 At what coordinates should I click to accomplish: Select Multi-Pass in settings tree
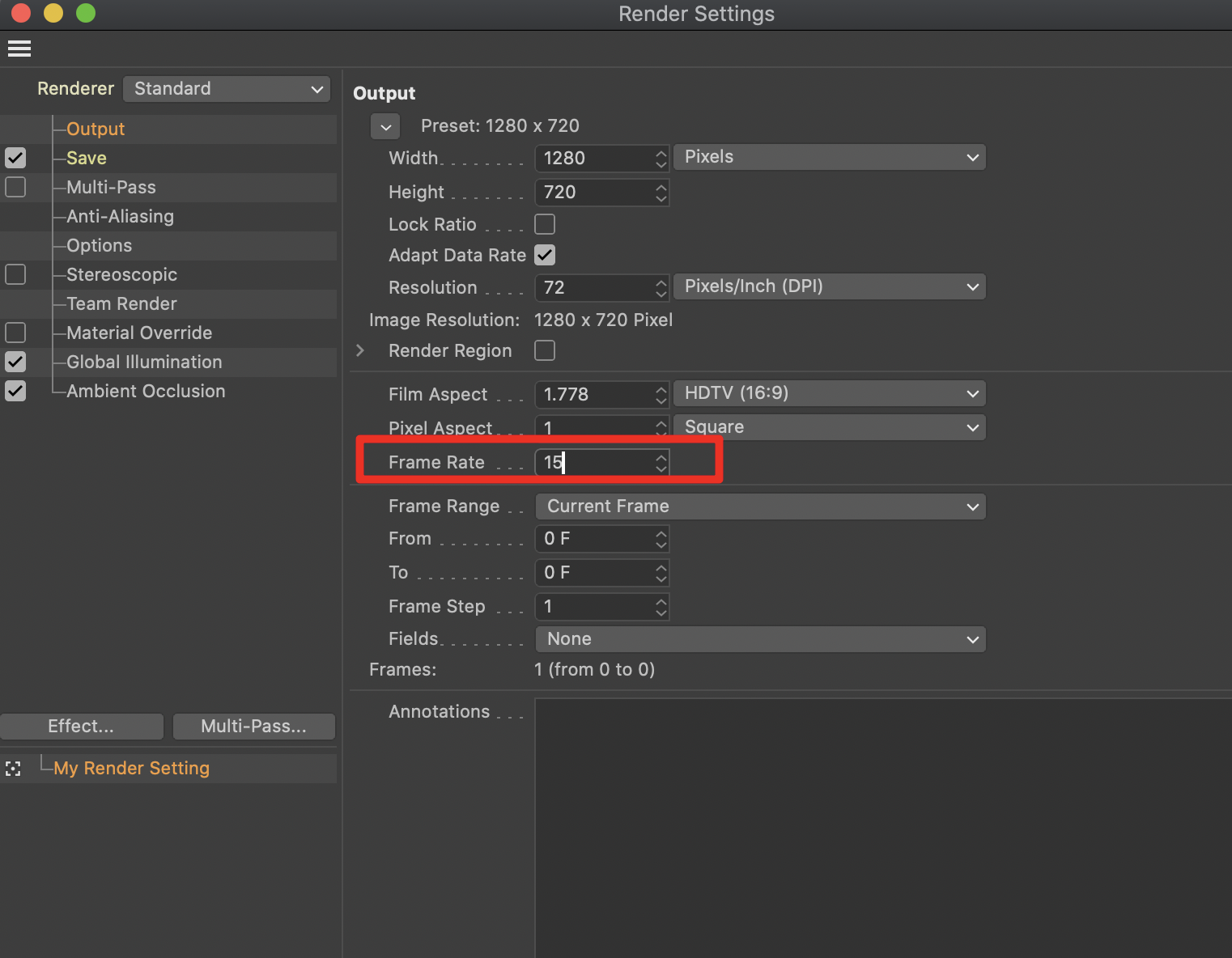coord(111,187)
